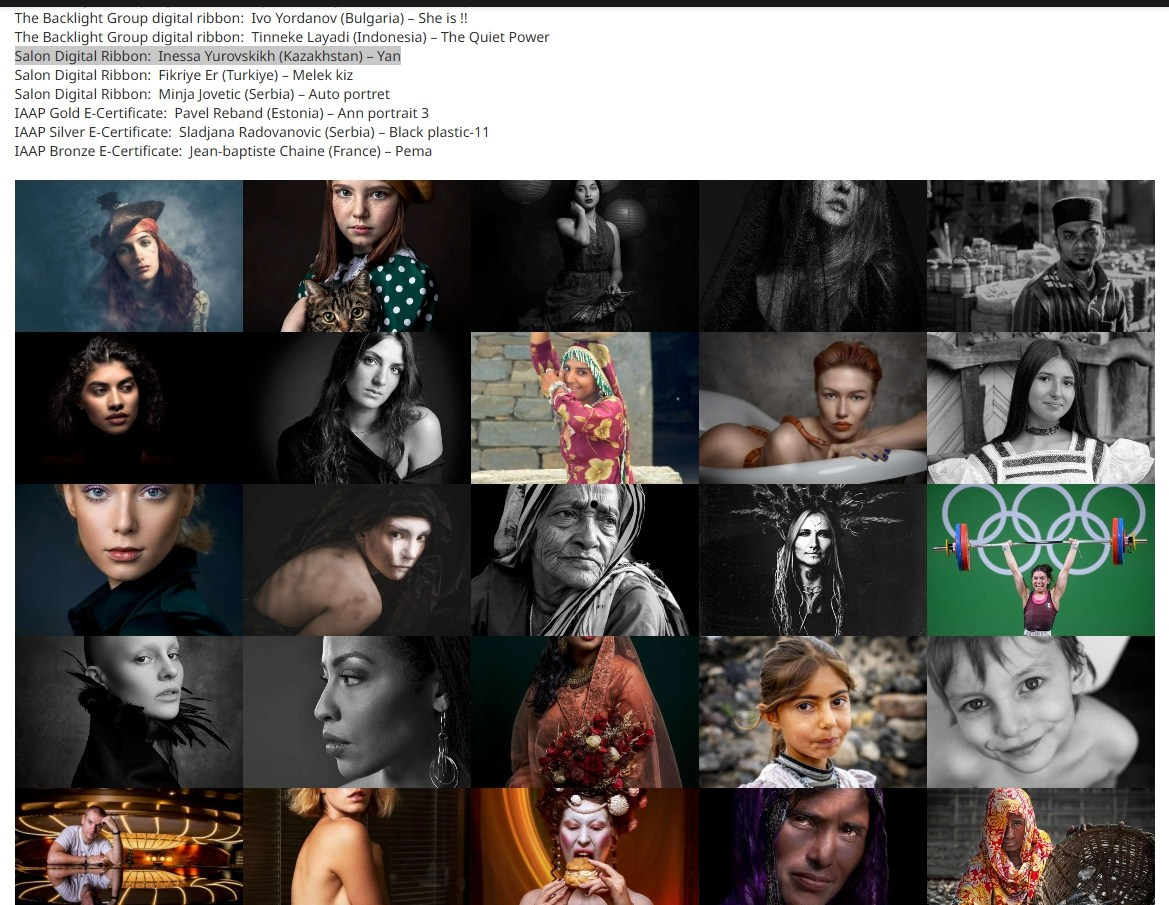This screenshot has width=1169, height=905.
Task: Click the person eating a burger photo
Action: click(x=584, y=846)
